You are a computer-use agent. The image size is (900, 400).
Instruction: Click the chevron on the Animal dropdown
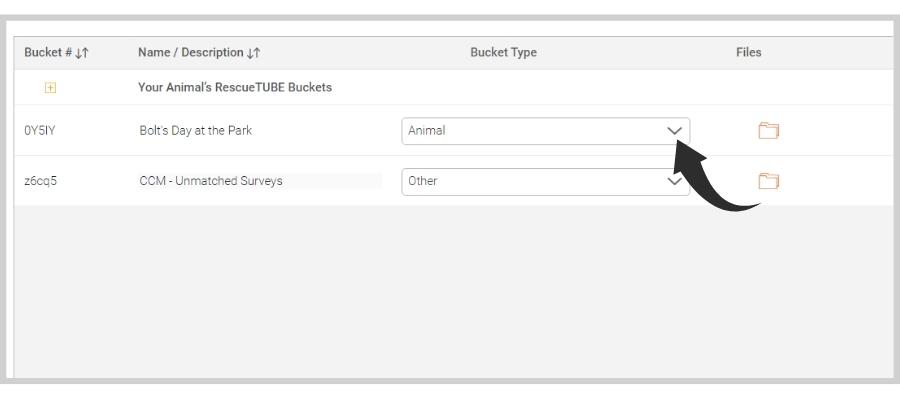click(674, 131)
